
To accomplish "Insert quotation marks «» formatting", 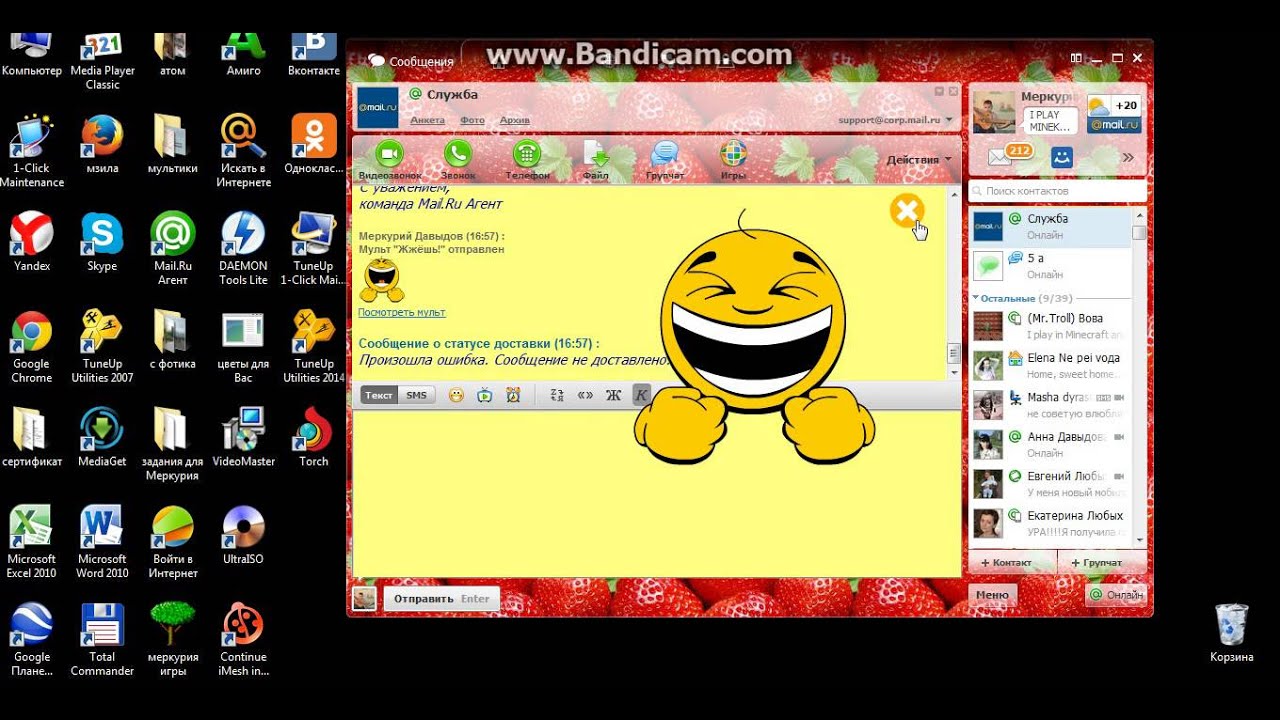I will coord(586,395).
